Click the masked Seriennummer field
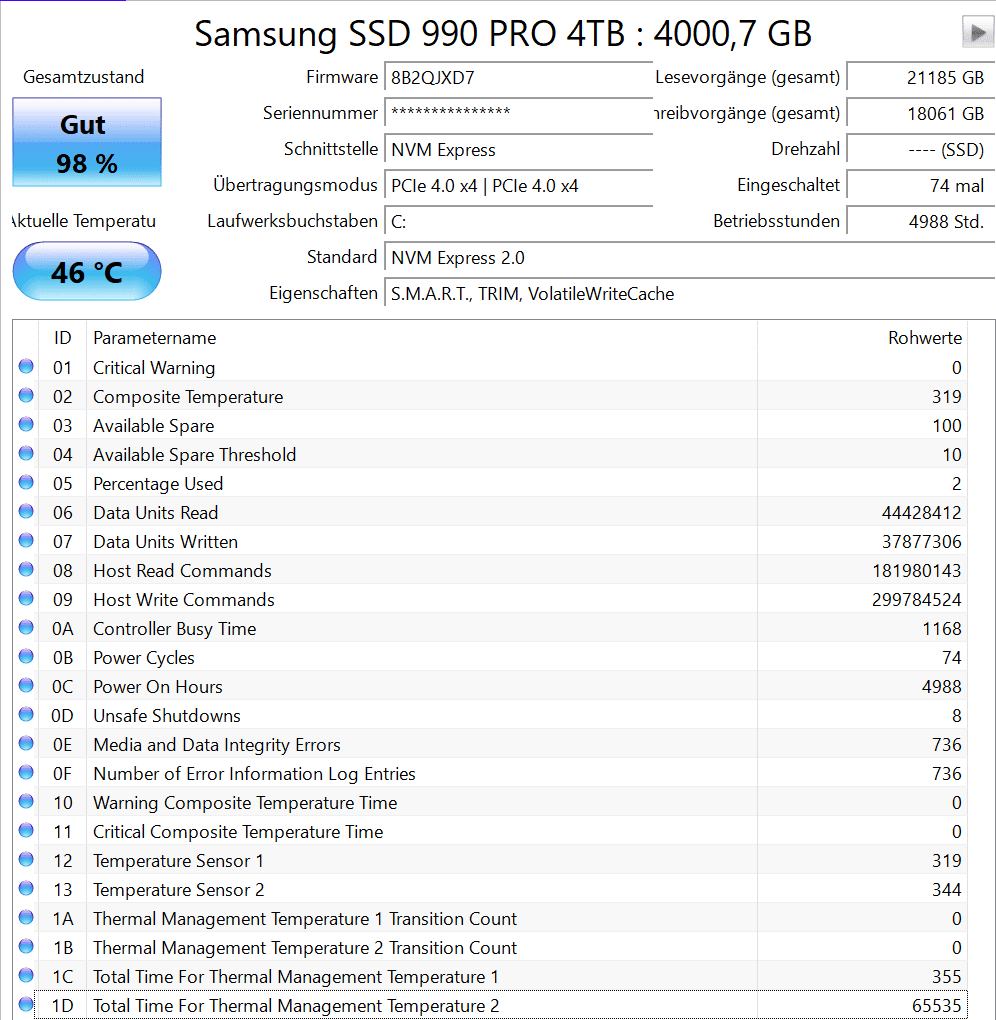Image resolution: width=996 pixels, height=1020 pixels. pyautogui.click(x=518, y=114)
